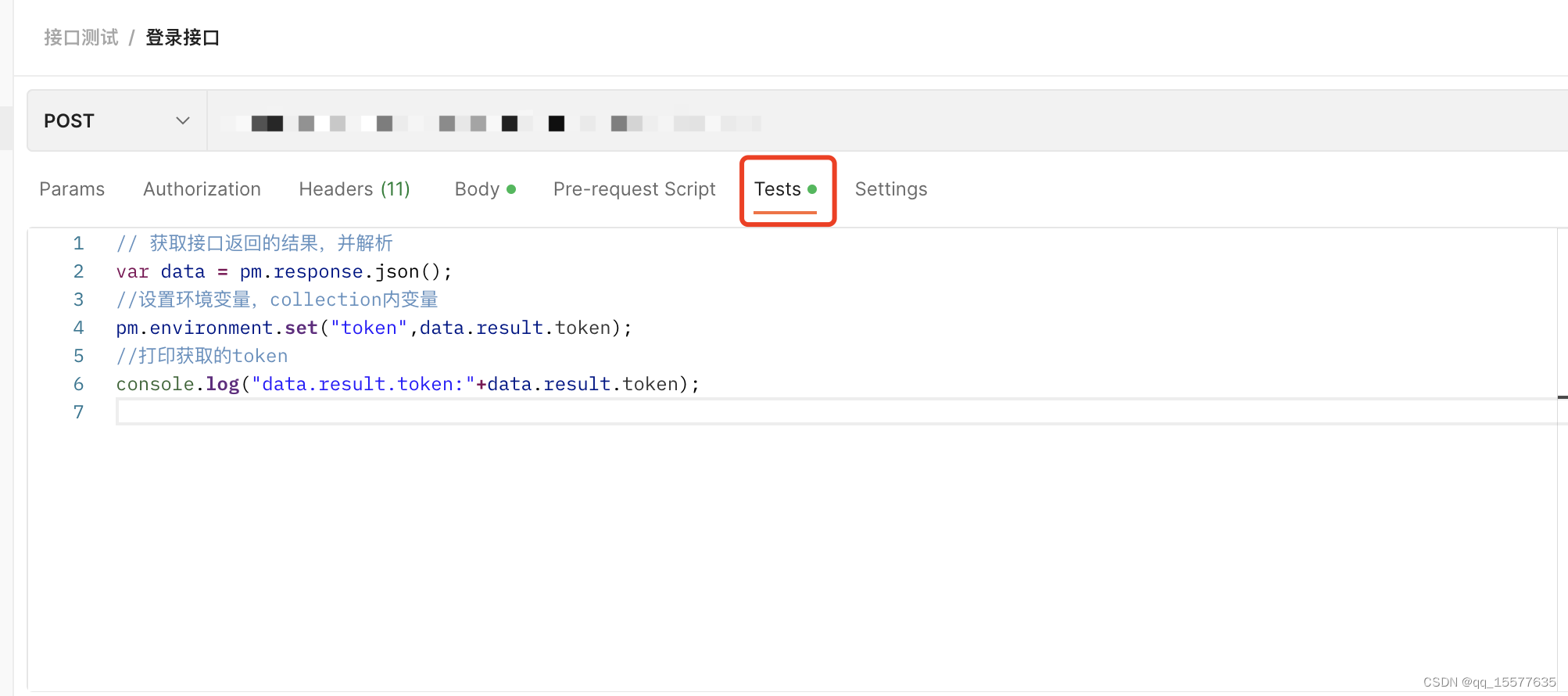Open the Authorization tab
Screen dimensions: 1568x696
pyautogui.click(x=202, y=189)
